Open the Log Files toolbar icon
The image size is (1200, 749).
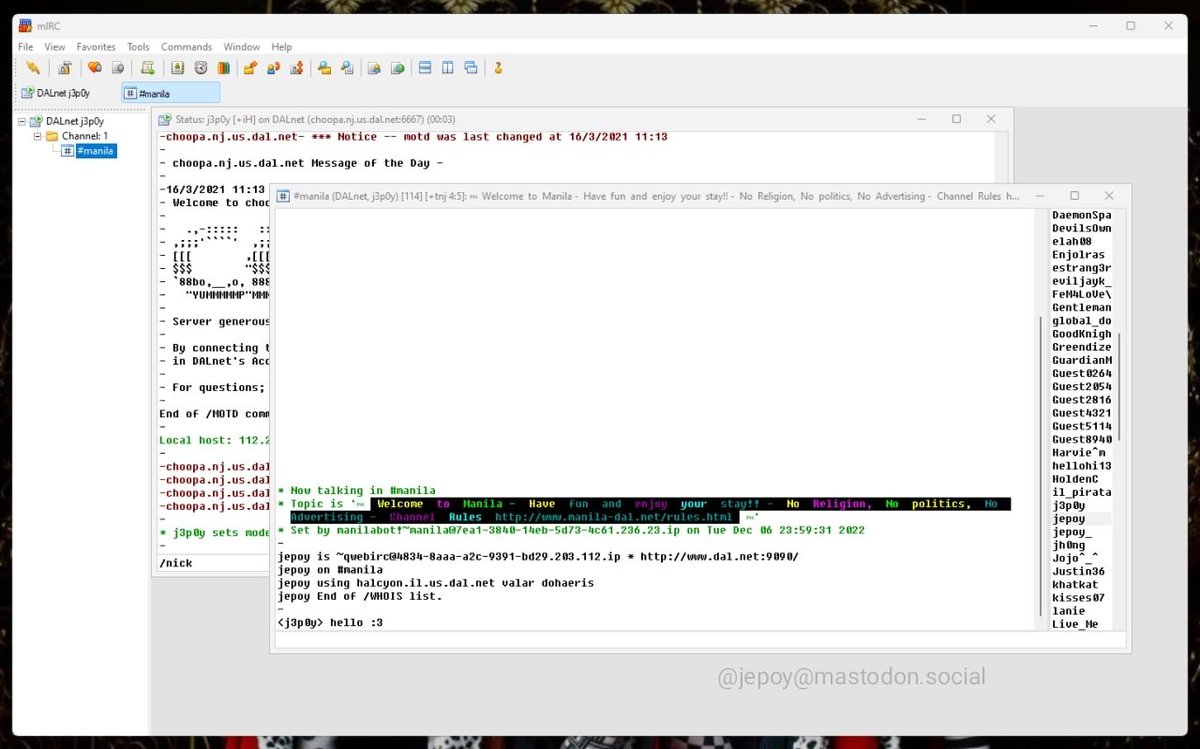347,68
